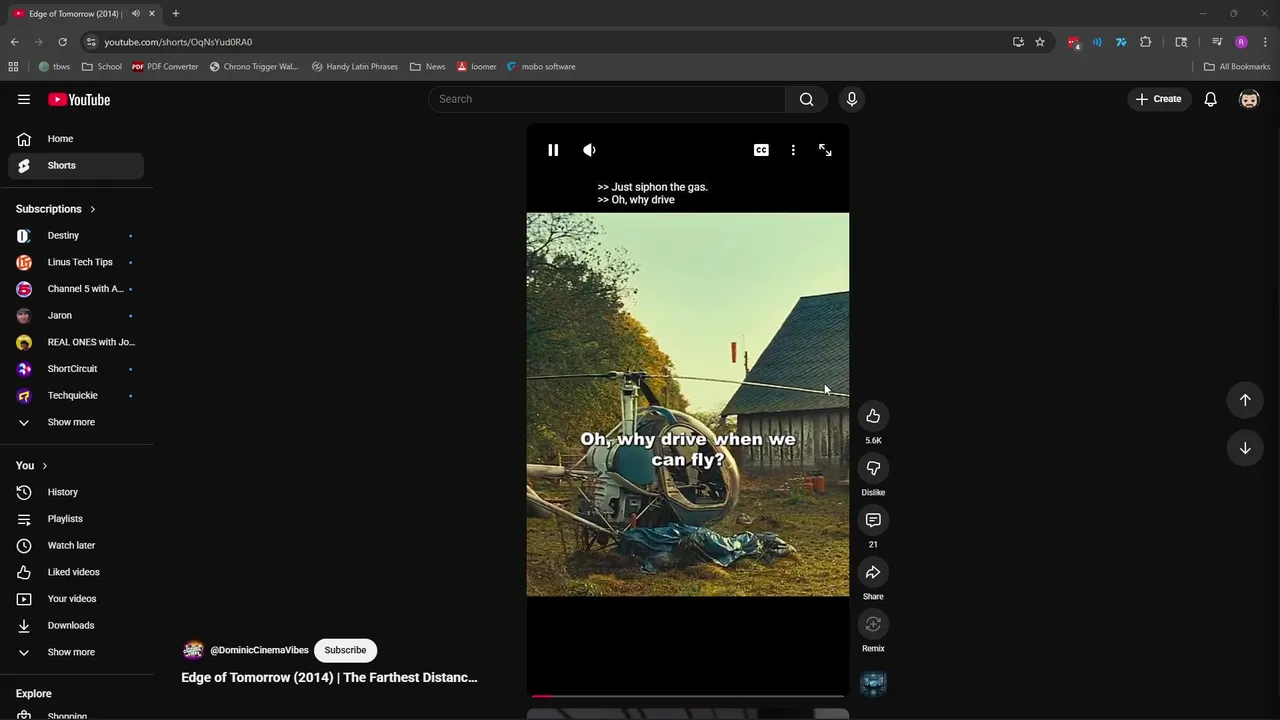Open Your videos

(x=76, y=599)
